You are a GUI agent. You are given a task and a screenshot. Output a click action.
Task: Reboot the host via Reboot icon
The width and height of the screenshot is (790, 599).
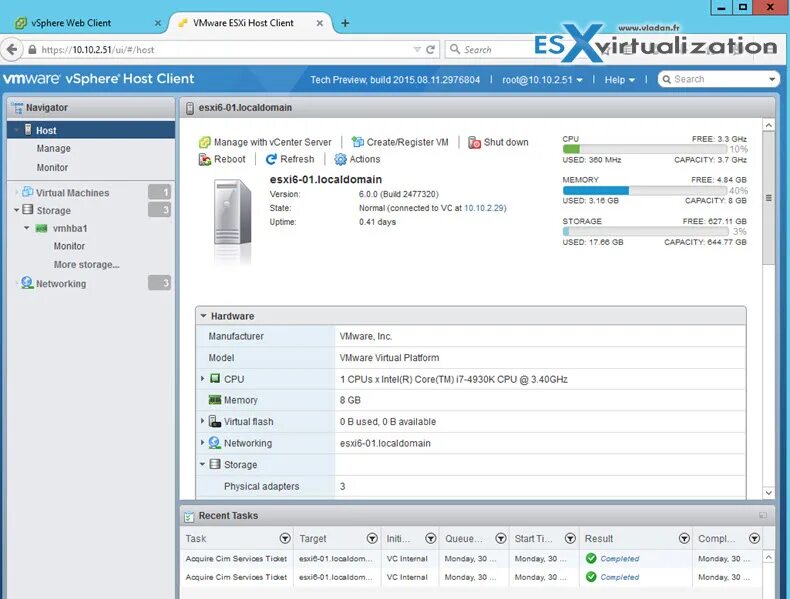pos(205,159)
